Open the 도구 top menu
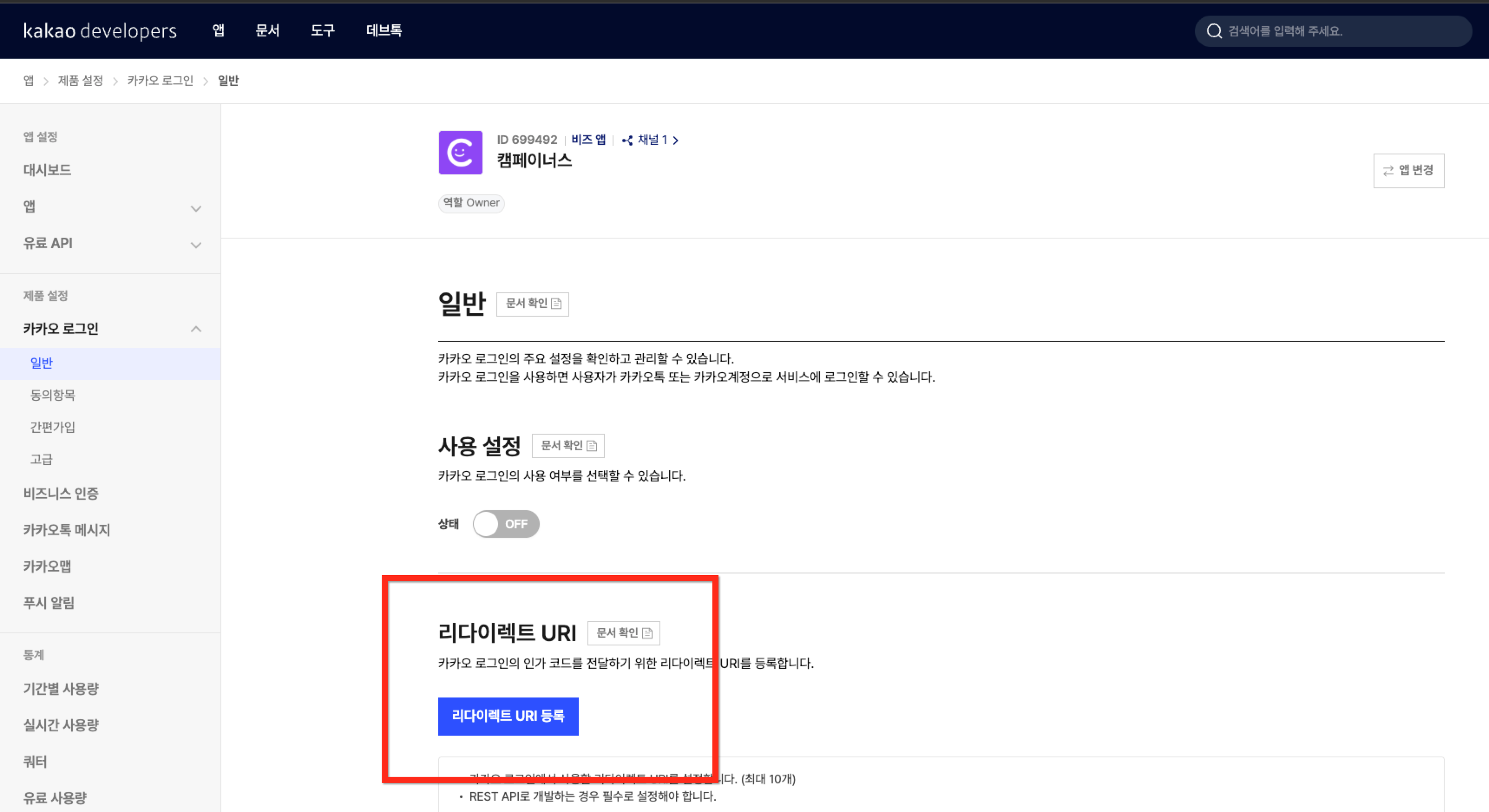1489x812 pixels. [x=322, y=31]
